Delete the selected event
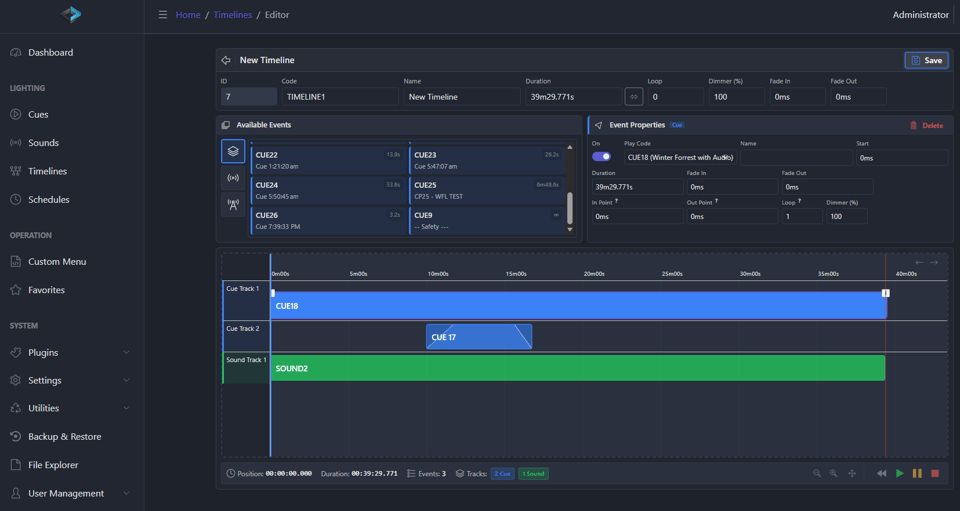This screenshot has height=511, width=960. coord(926,125)
